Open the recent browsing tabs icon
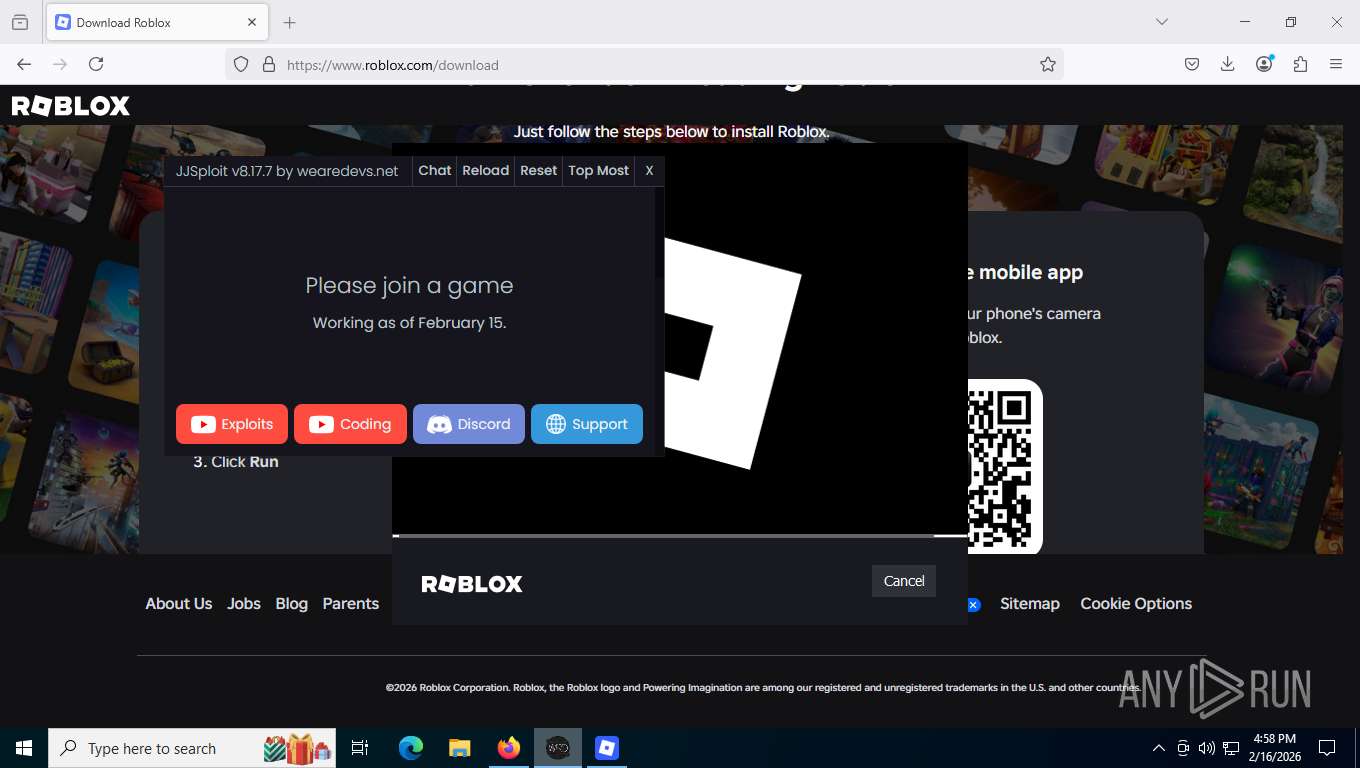Viewport: 1360px width, 768px height. pos(20,22)
